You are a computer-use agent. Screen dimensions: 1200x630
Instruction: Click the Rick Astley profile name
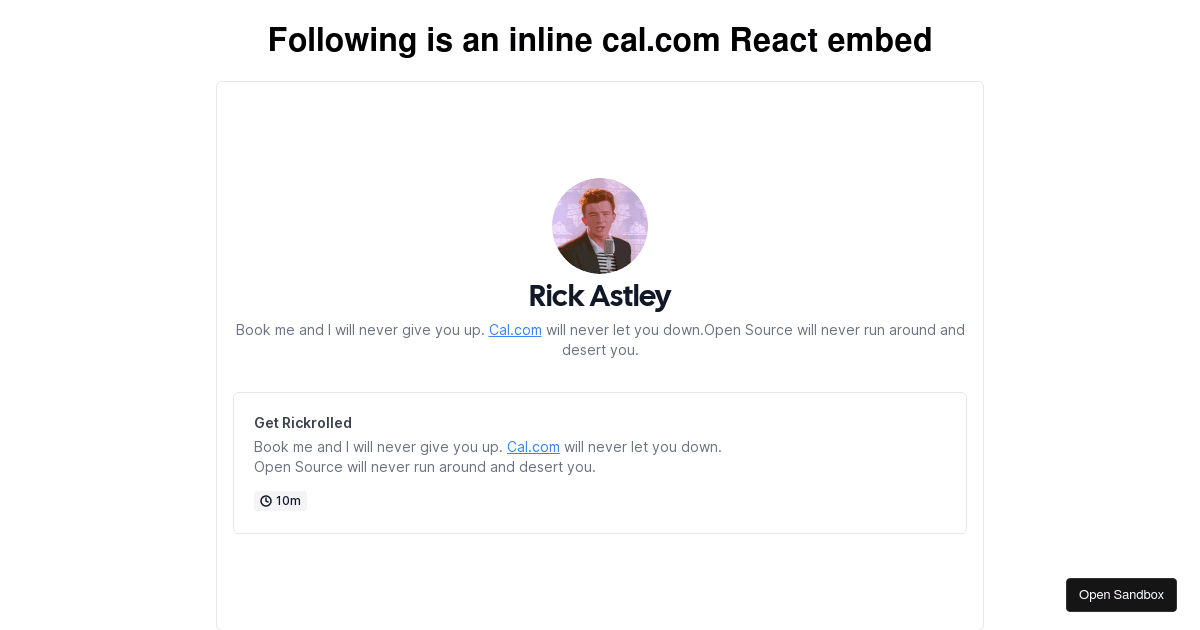pos(600,296)
